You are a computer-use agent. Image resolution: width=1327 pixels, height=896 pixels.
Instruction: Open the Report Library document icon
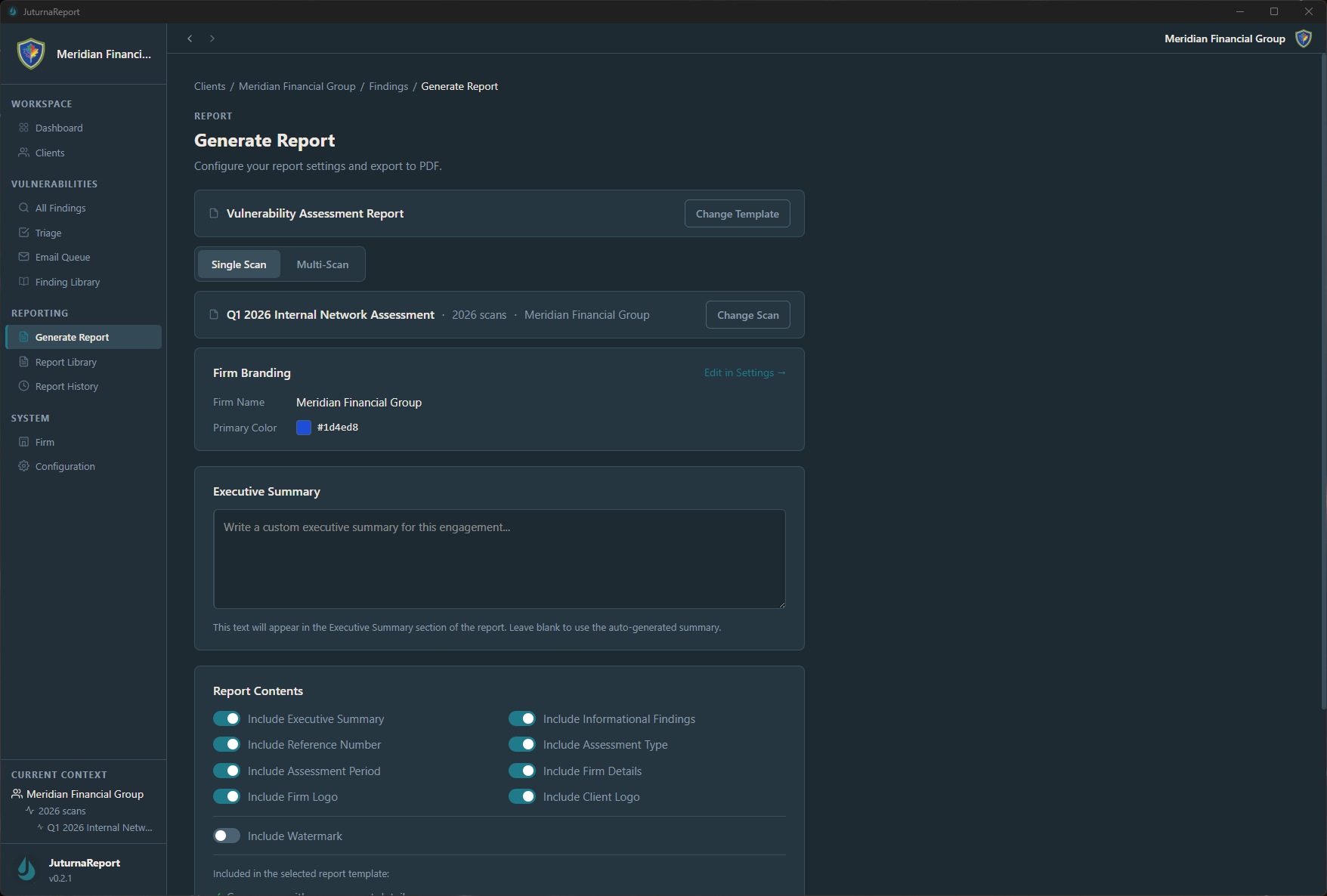tap(23, 362)
